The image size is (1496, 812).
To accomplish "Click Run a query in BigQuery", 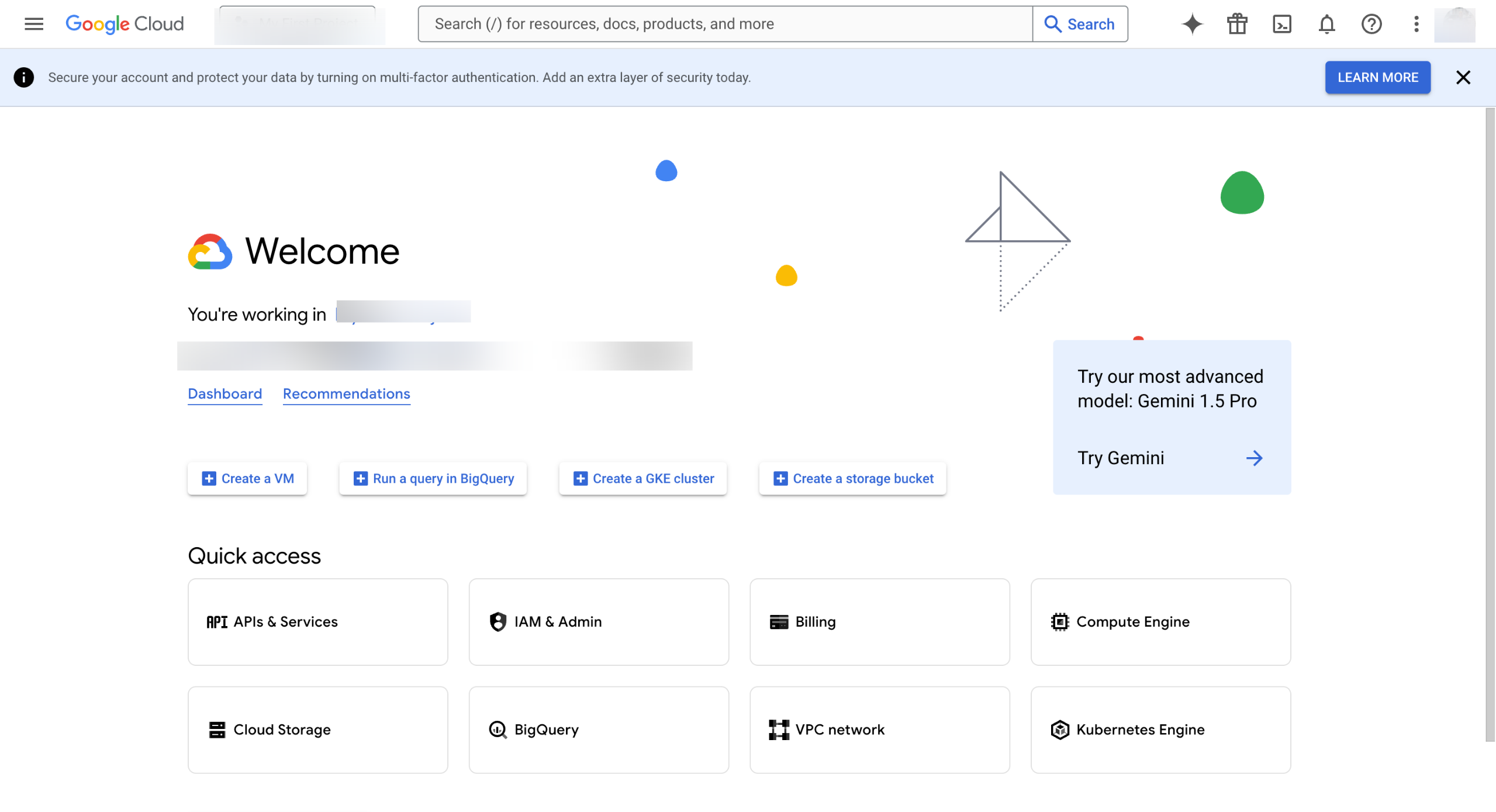I will (433, 479).
